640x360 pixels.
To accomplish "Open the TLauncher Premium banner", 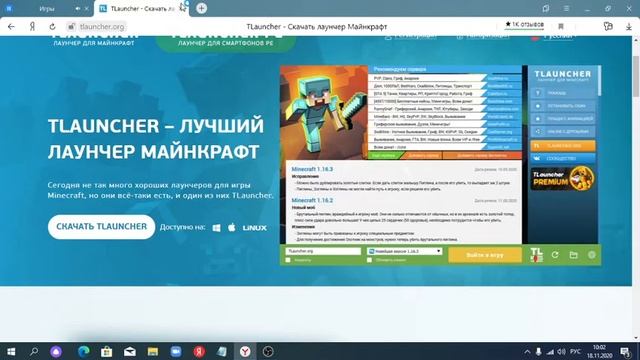I will pos(562,178).
